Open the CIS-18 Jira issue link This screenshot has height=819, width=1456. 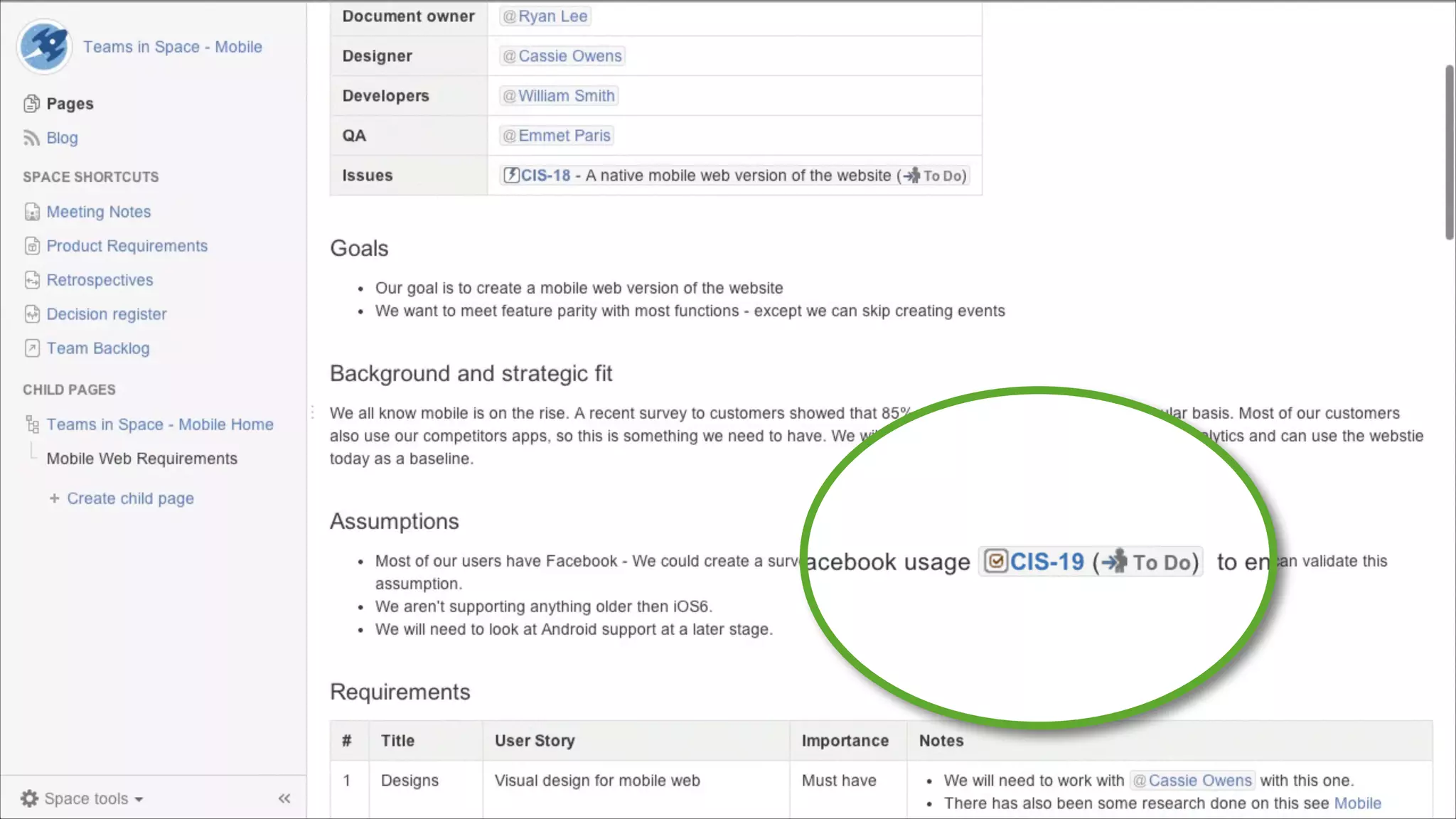545,176
